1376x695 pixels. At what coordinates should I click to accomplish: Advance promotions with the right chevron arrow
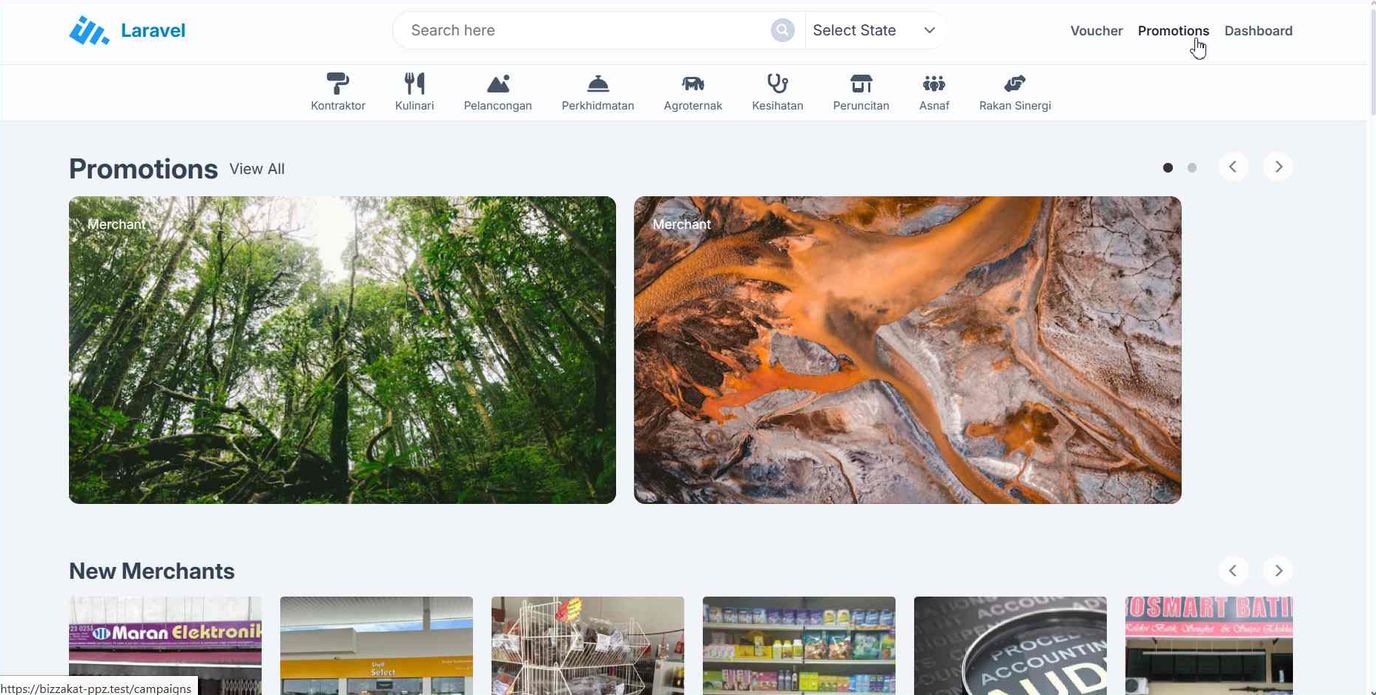pos(1277,166)
